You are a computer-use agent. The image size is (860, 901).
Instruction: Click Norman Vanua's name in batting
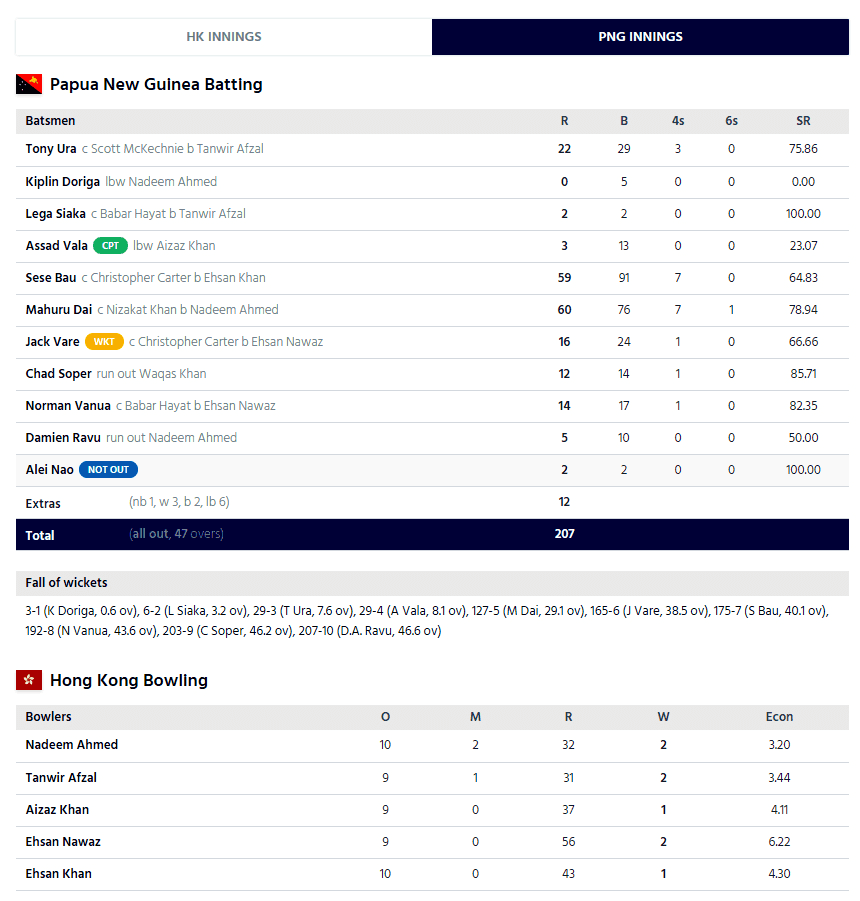[62, 406]
